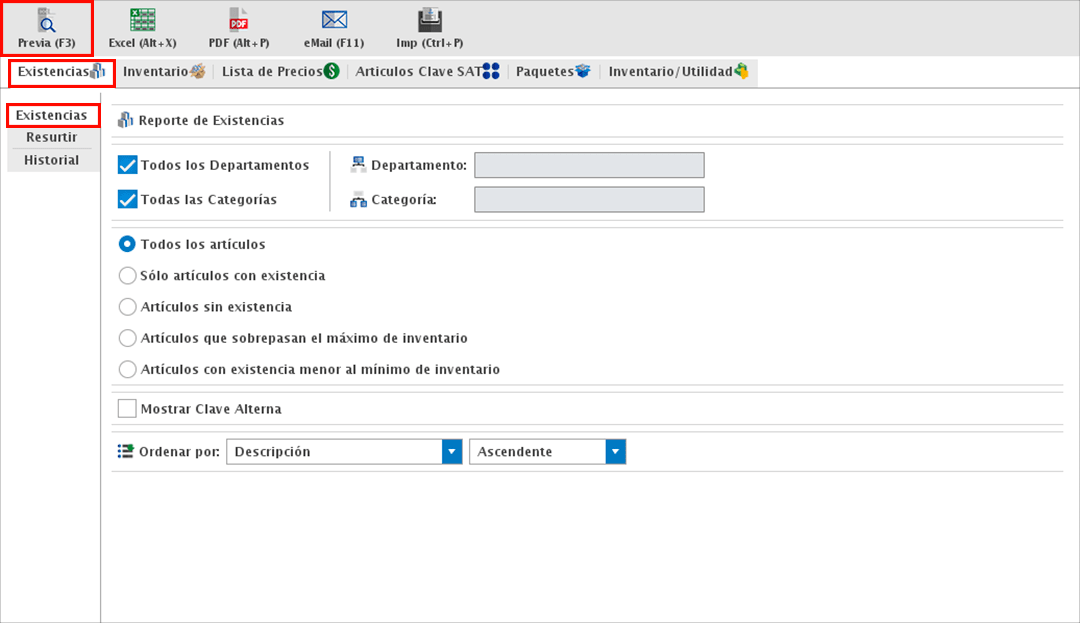Click the Departamento selector icon

(357, 164)
